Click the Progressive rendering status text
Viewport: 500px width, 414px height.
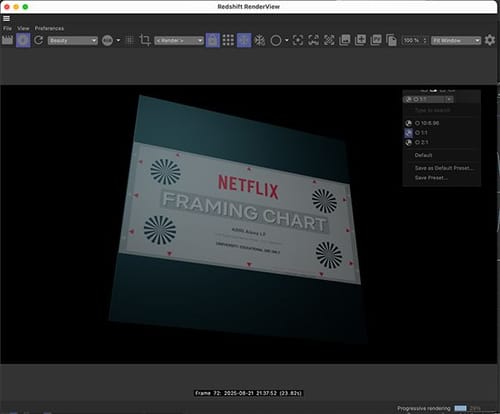click(424, 408)
